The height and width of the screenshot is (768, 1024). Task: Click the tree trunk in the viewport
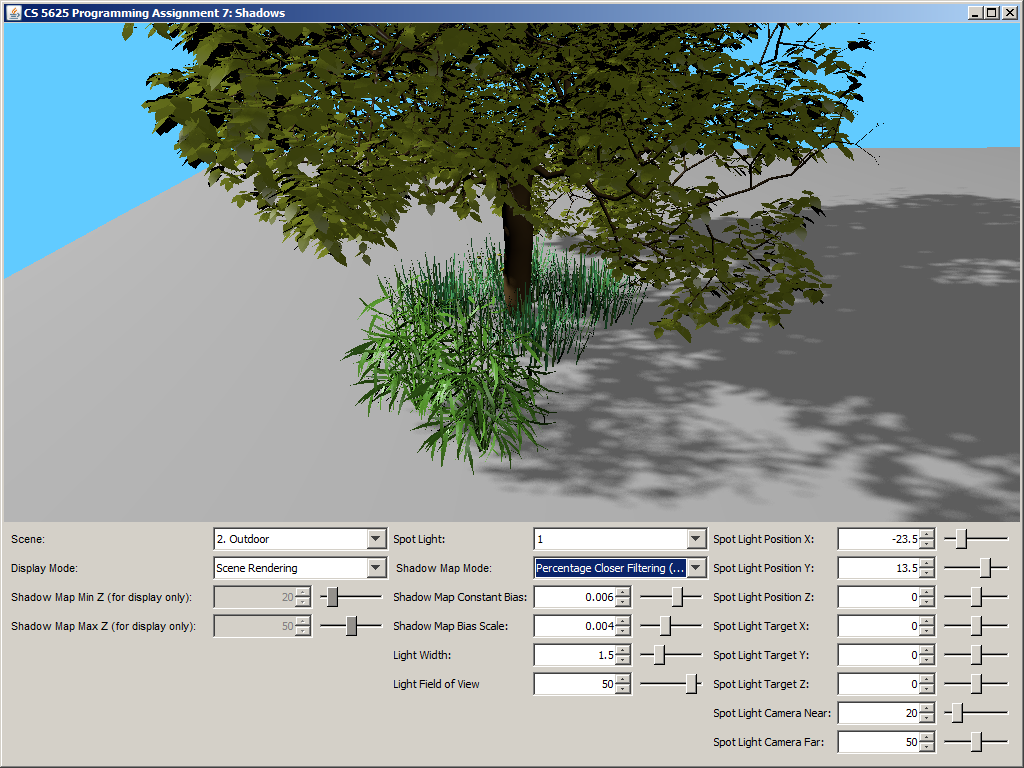pos(518,250)
